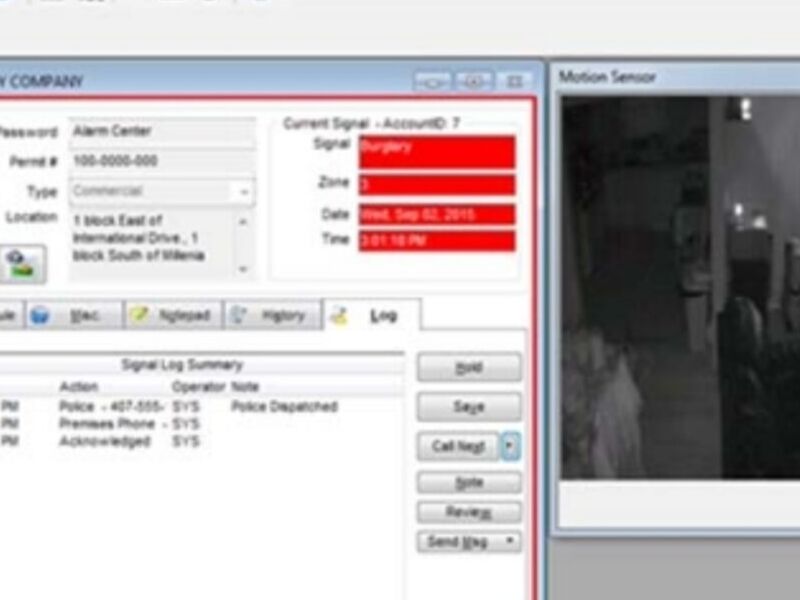This screenshot has width=800, height=600.
Task: Open the Call Next dropdown arrow
Action: coord(511,446)
